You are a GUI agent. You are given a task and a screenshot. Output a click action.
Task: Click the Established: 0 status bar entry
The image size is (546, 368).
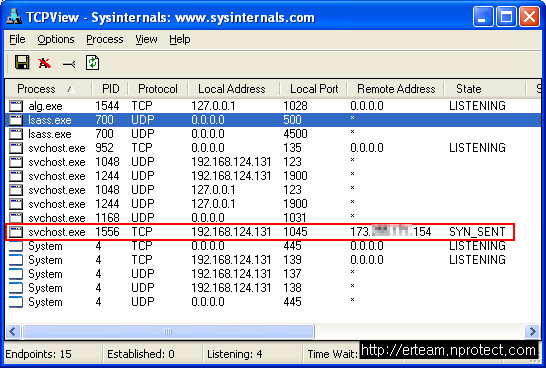point(141,354)
